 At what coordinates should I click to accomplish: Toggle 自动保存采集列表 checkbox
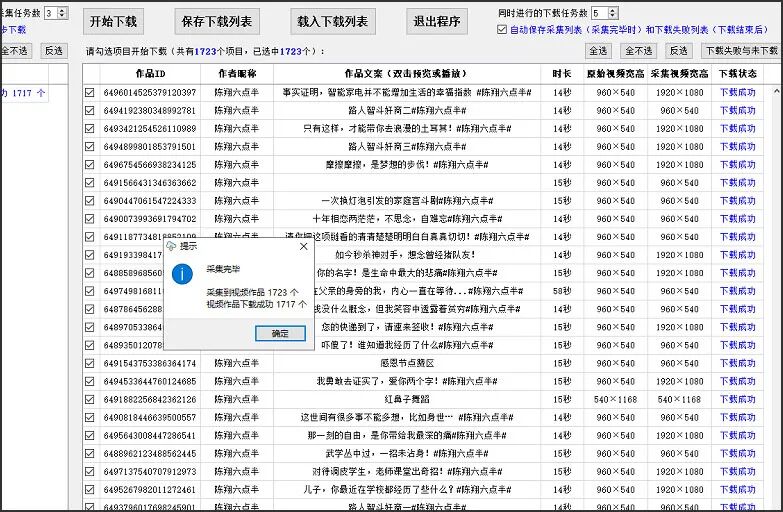pos(502,29)
